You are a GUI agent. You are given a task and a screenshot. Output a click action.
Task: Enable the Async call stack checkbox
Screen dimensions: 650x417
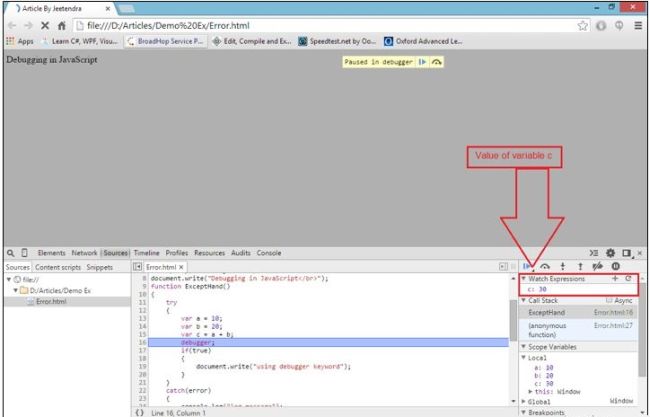pyautogui.click(x=609, y=301)
